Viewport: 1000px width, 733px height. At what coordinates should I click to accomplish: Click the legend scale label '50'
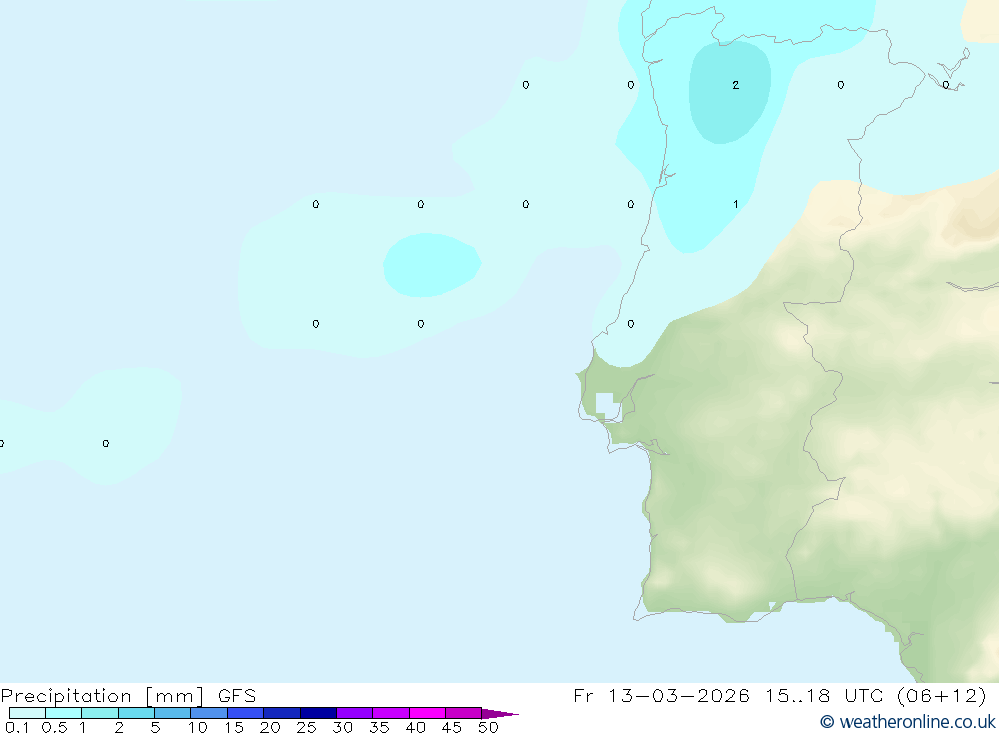[x=488, y=727]
